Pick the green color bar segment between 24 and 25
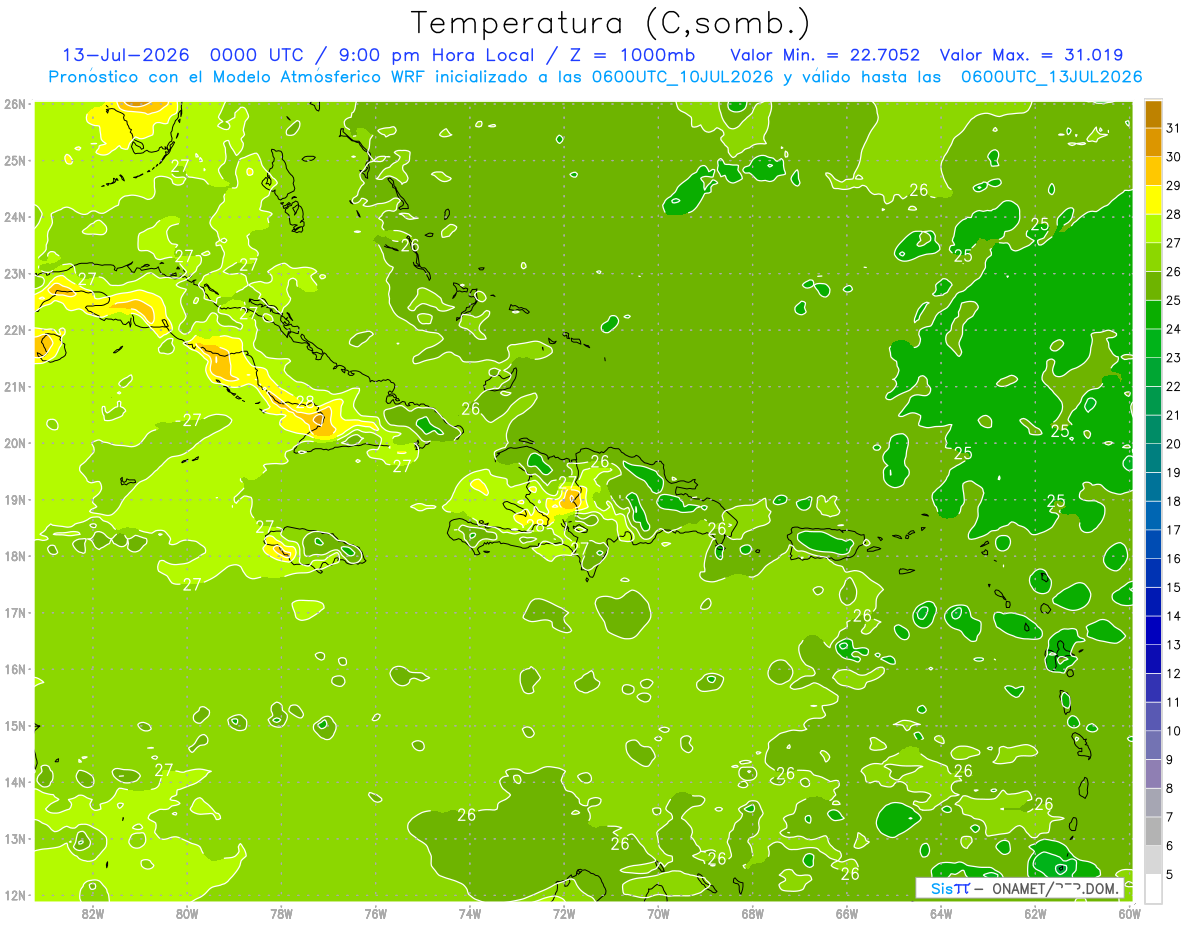Screen dimensions: 1200x927 [x=1153, y=315]
